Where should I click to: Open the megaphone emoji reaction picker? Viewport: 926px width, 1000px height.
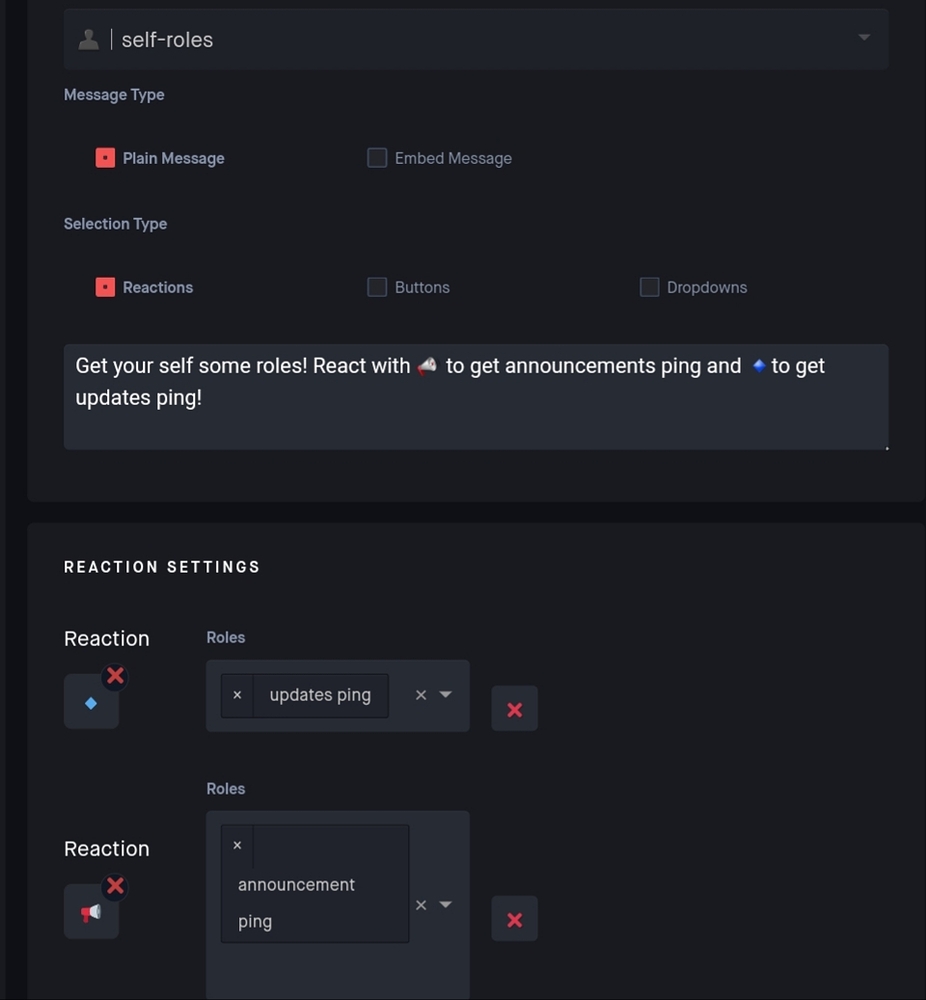91,911
